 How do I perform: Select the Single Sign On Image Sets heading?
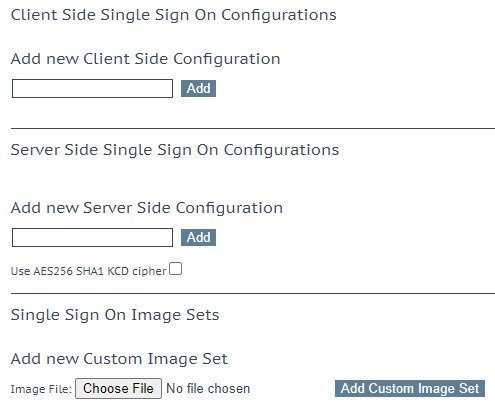tap(115, 315)
